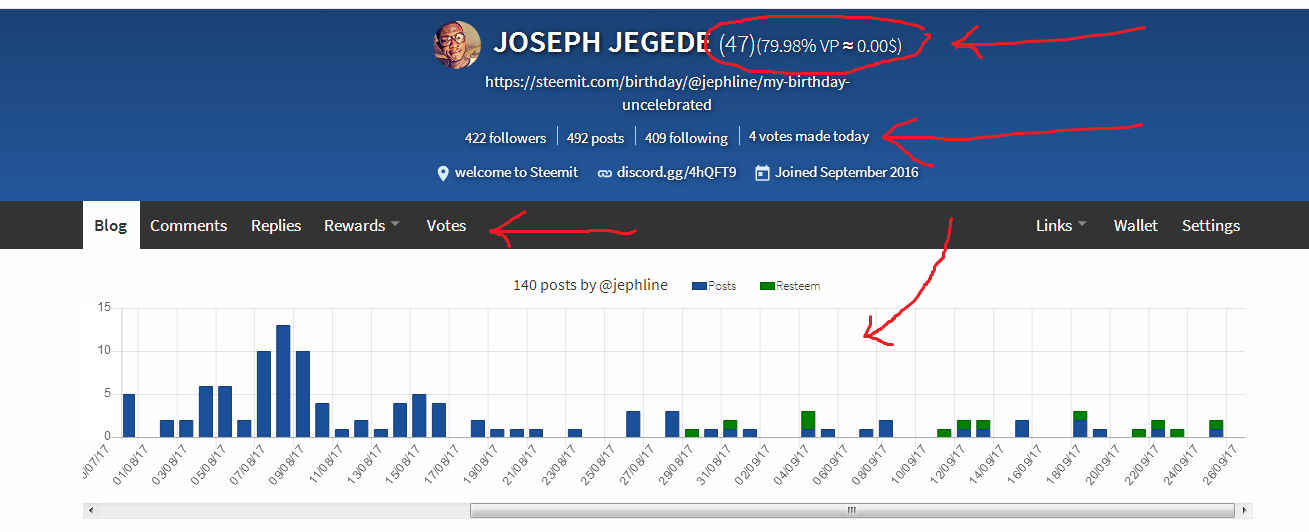Open the Replies tab

pos(276,225)
